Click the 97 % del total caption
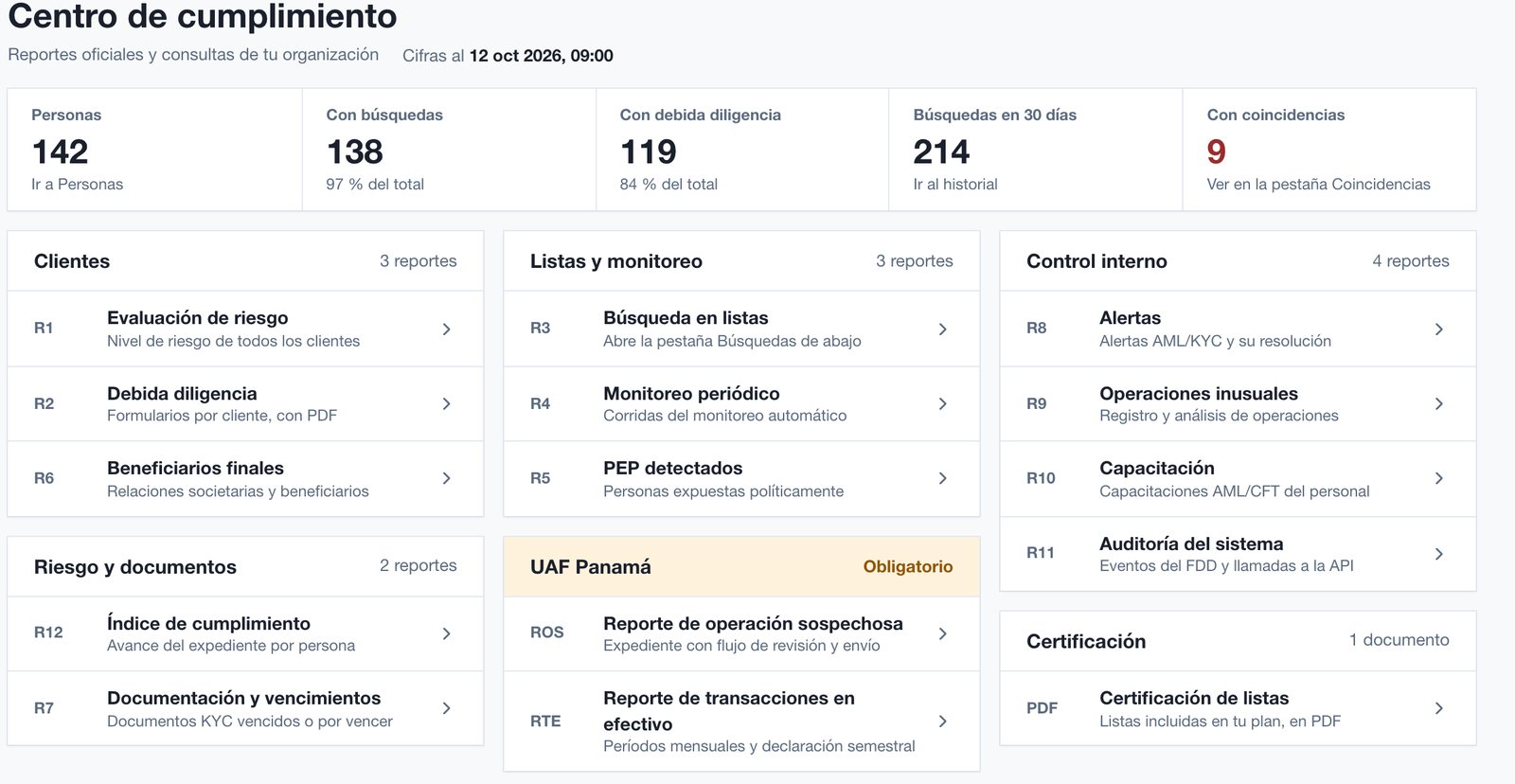 coord(375,184)
